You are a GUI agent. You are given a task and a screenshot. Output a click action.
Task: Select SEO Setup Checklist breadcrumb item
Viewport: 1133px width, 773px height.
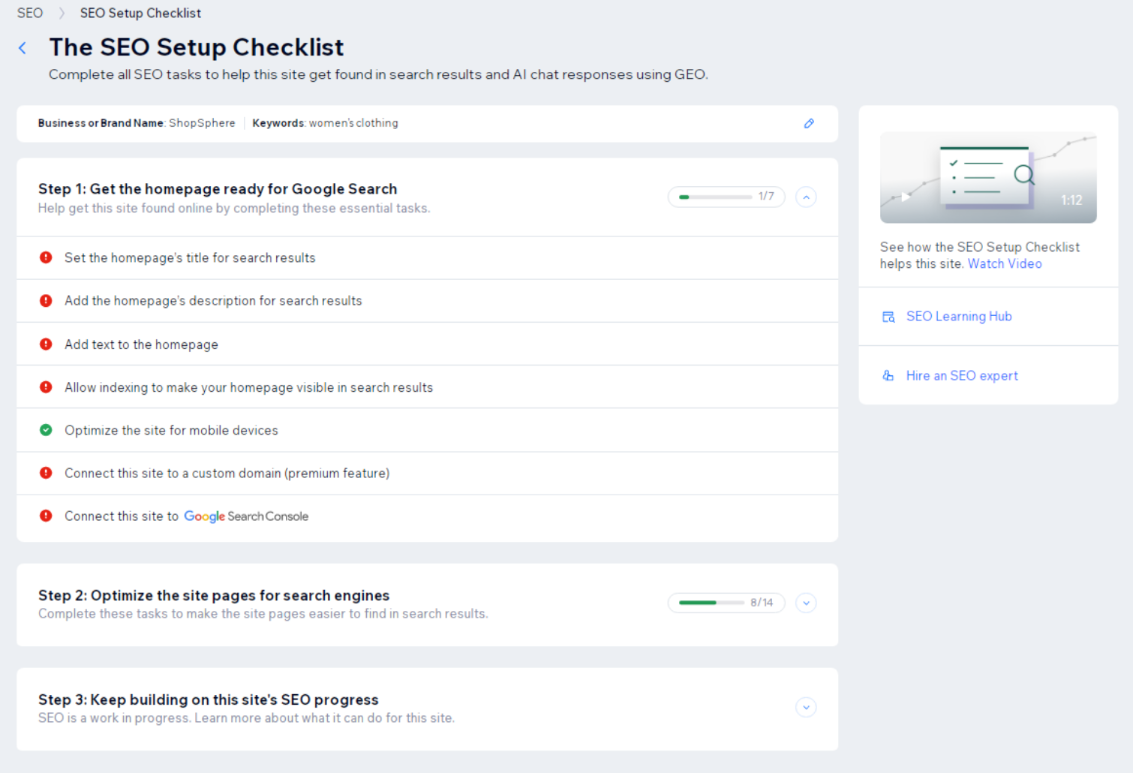coord(140,13)
